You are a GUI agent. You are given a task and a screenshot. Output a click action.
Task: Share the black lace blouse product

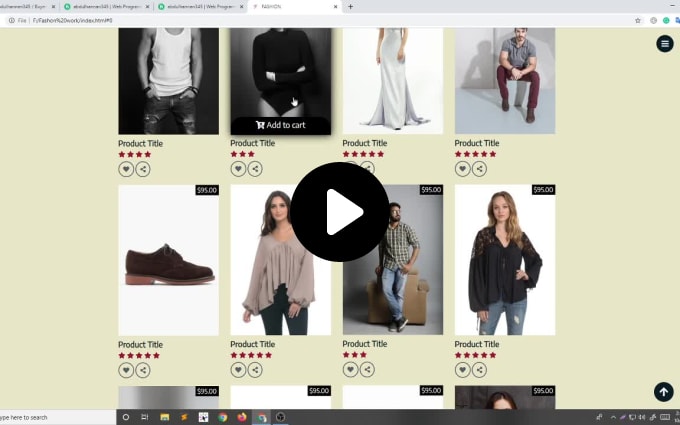pyautogui.click(x=479, y=369)
